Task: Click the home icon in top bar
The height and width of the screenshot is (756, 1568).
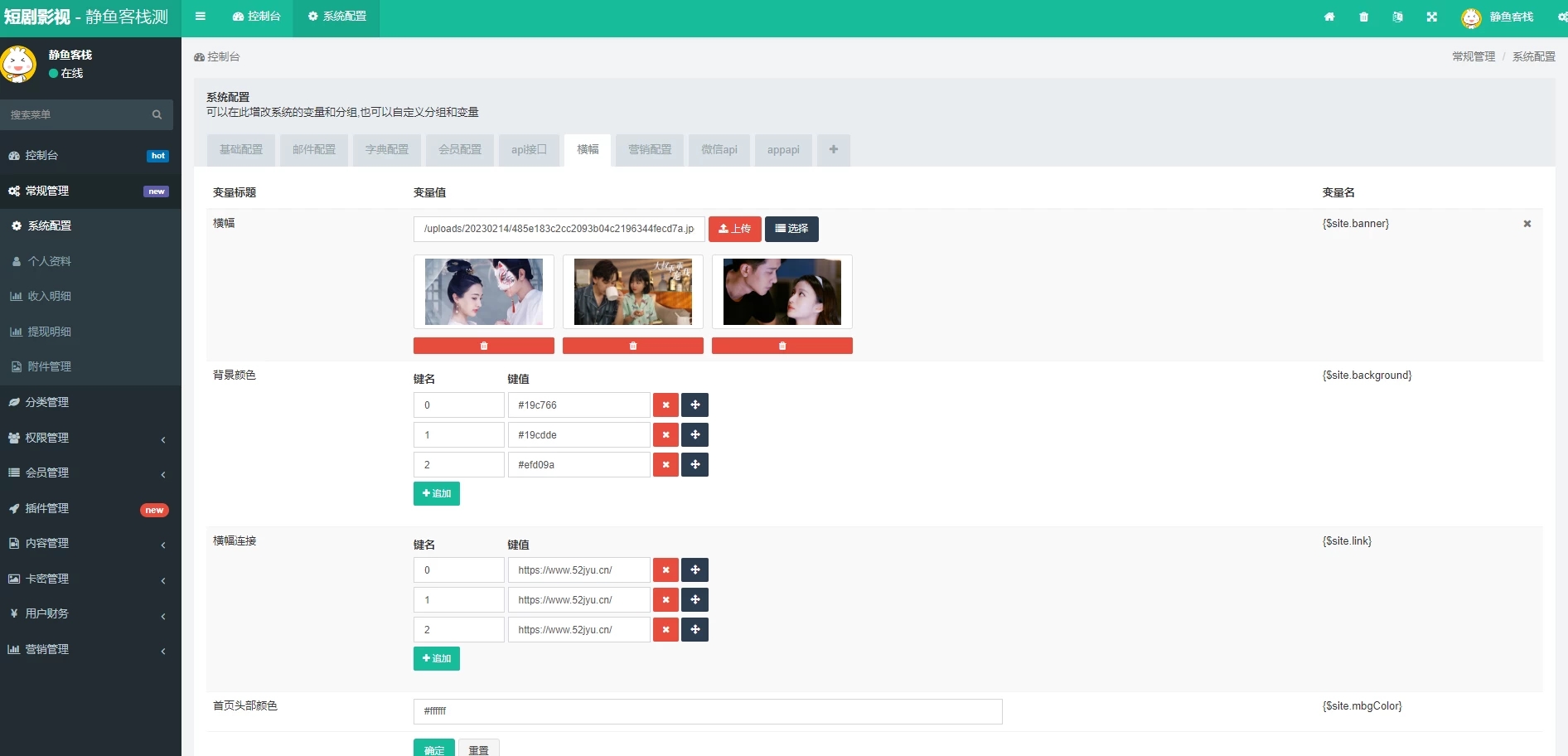Action: (x=1329, y=17)
